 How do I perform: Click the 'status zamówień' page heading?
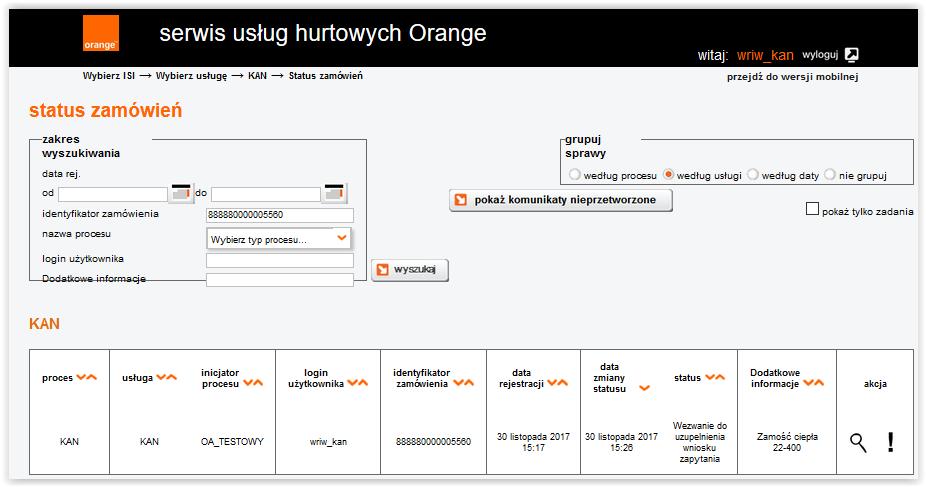[106, 110]
